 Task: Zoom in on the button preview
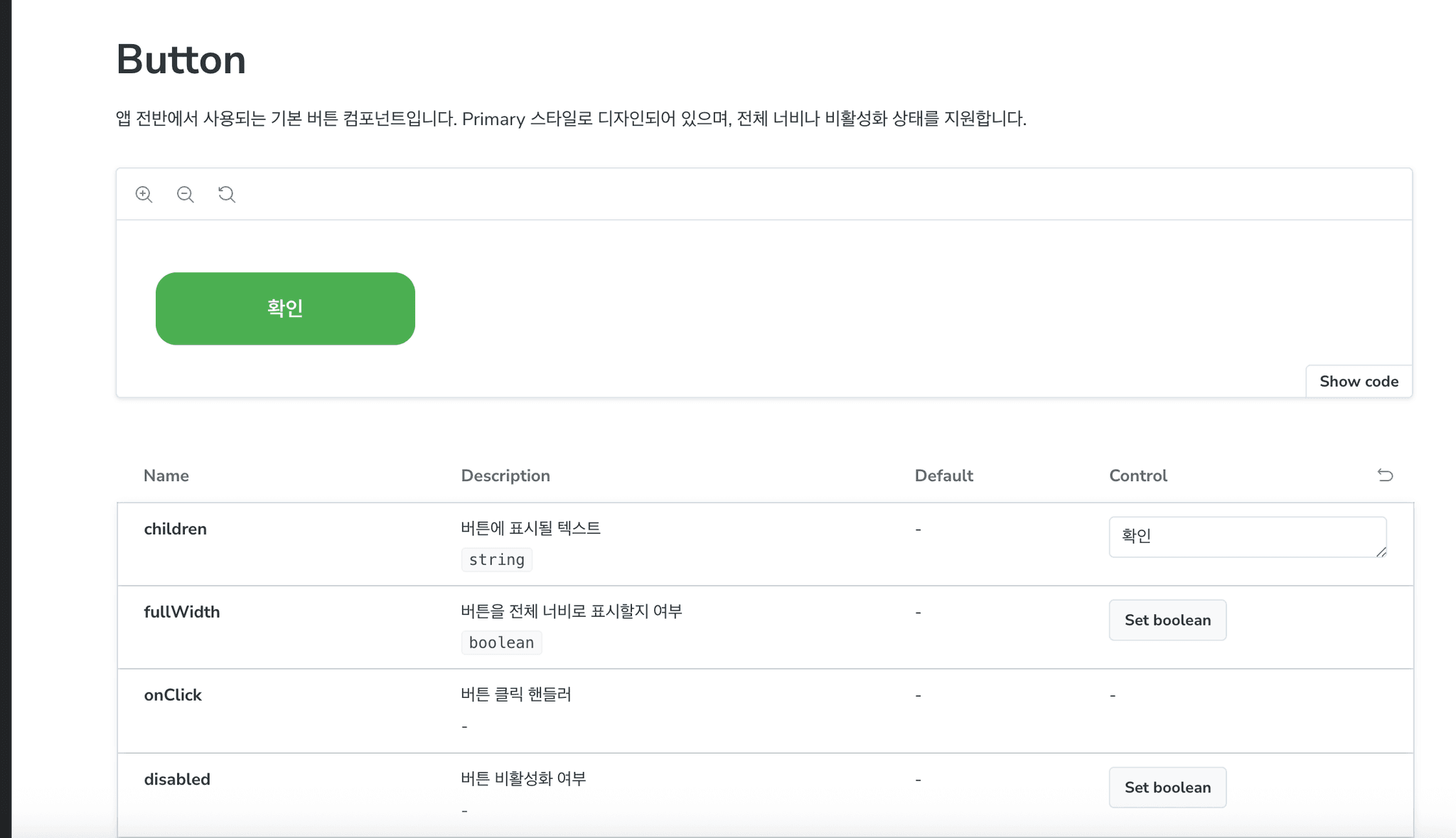[x=144, y=194]
